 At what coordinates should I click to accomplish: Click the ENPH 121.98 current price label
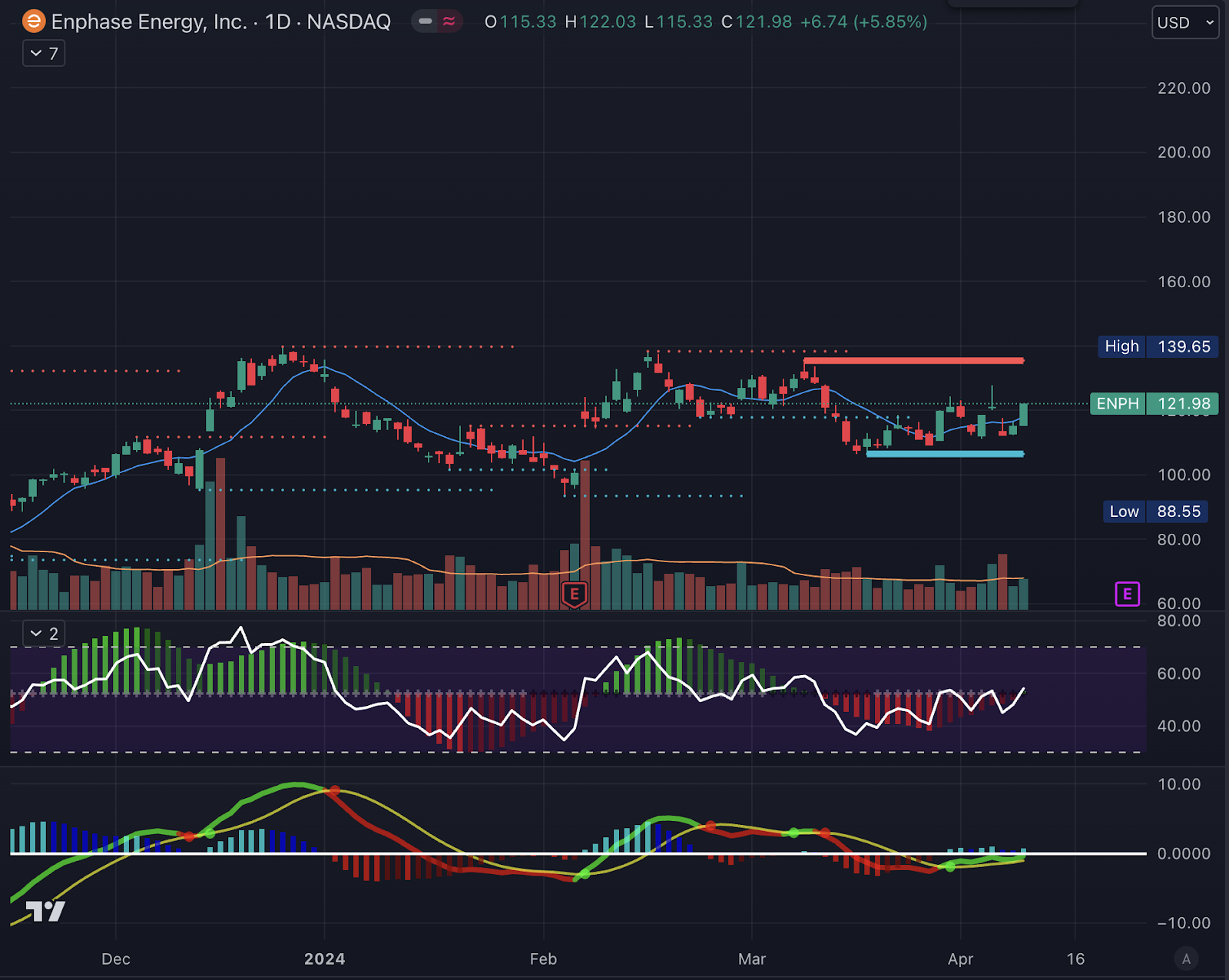[x=1154, y=404]
